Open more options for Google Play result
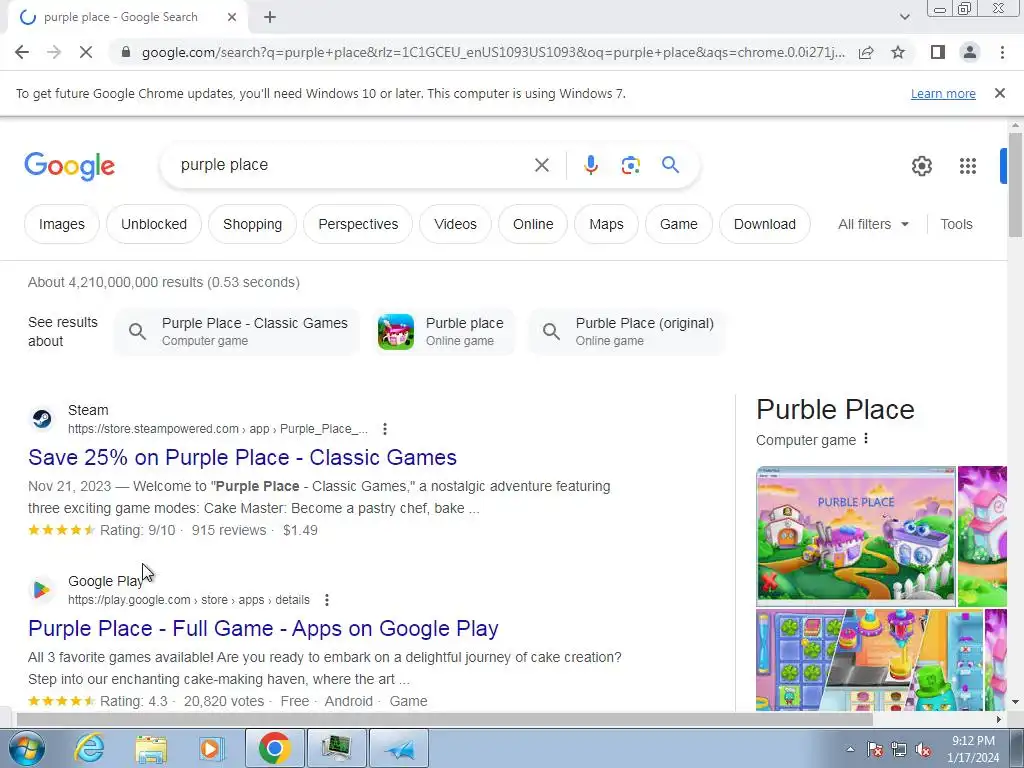 click(327, 600)
